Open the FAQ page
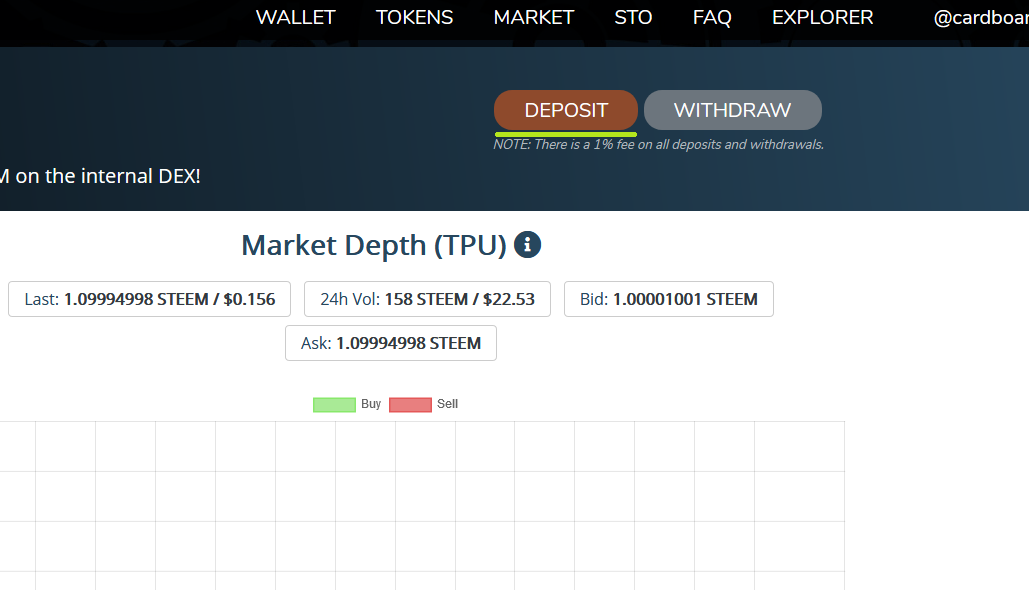Image resolution: width=1029 pixels, height=590 pixels. [712, 17]
